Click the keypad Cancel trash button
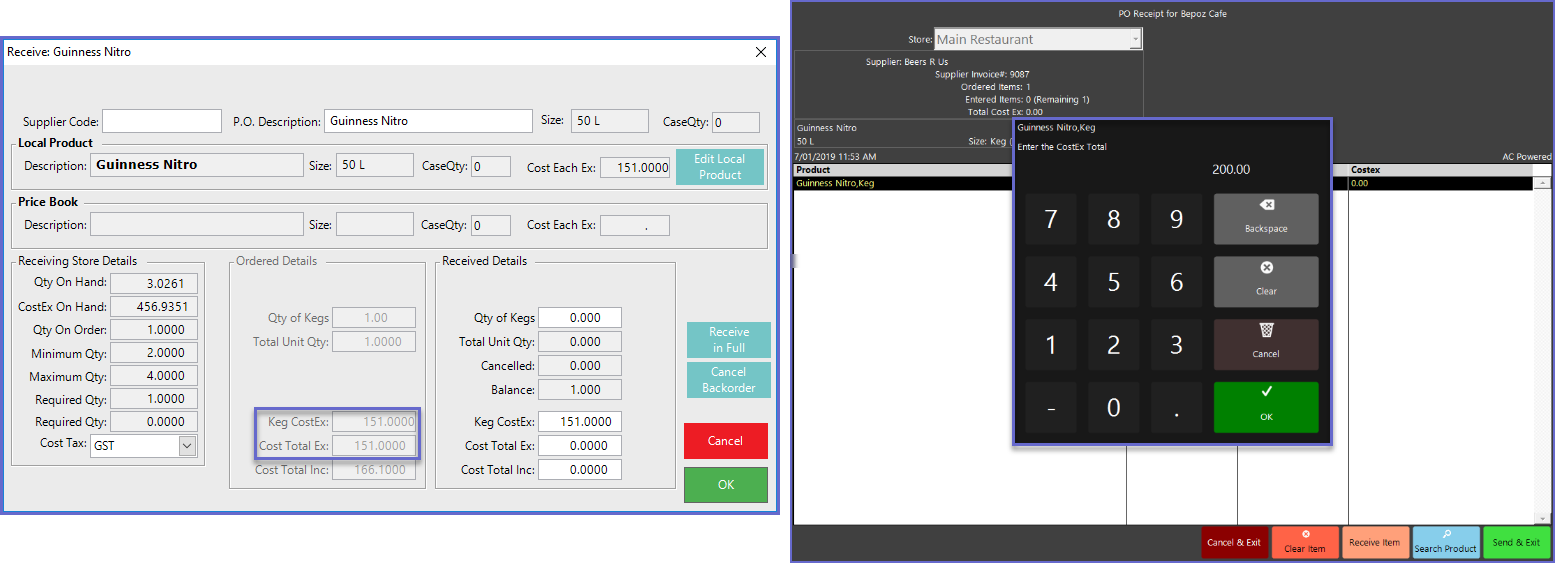The width and height of the screenshot is (1555, 563). [x=1265, y=344]
